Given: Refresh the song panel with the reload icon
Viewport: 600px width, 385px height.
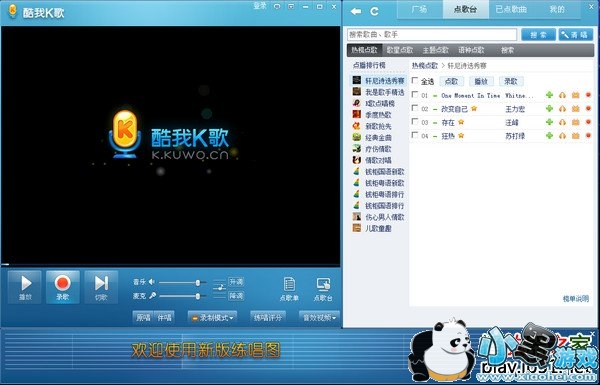Looking at the screenshot, I should 375,11.
